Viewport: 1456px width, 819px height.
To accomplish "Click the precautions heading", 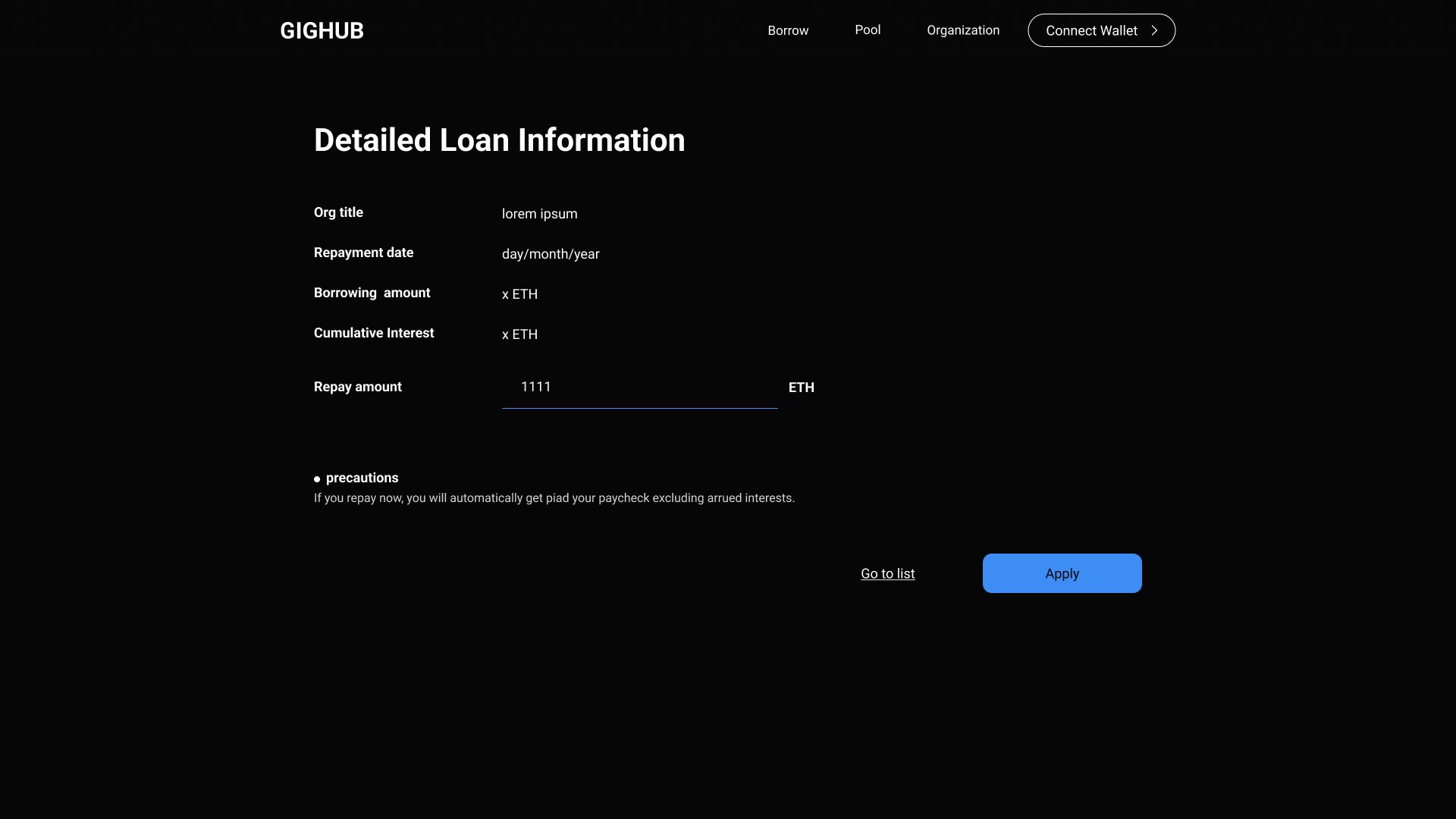I will pyautogui.click(x=362, y=478).
